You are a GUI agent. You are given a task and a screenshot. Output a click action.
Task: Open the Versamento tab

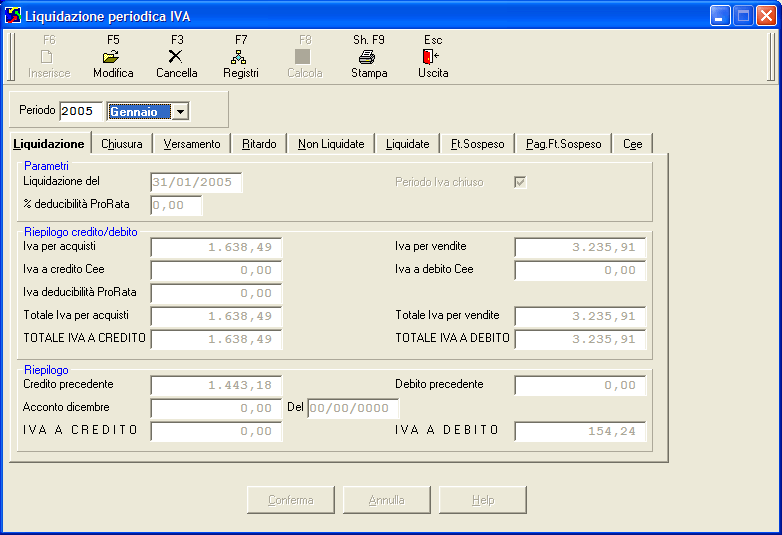tap(192, 144)
